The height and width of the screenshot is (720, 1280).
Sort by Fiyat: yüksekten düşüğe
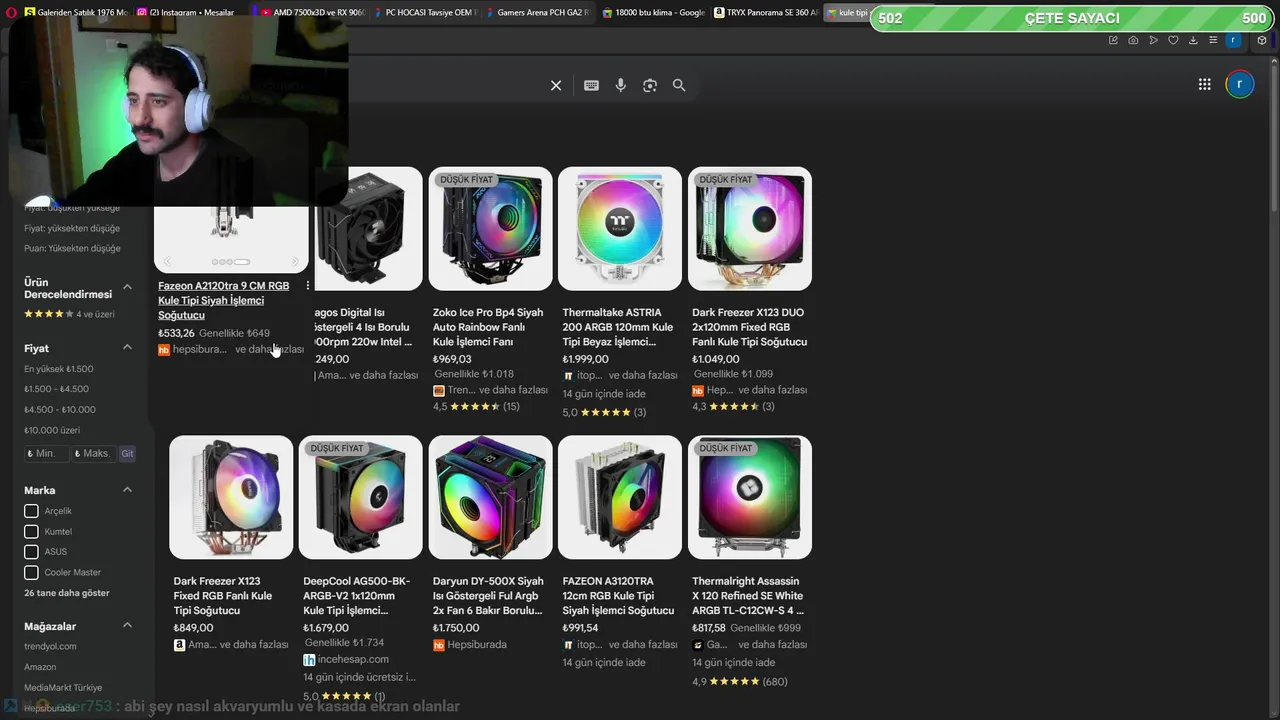click(72, 228)
